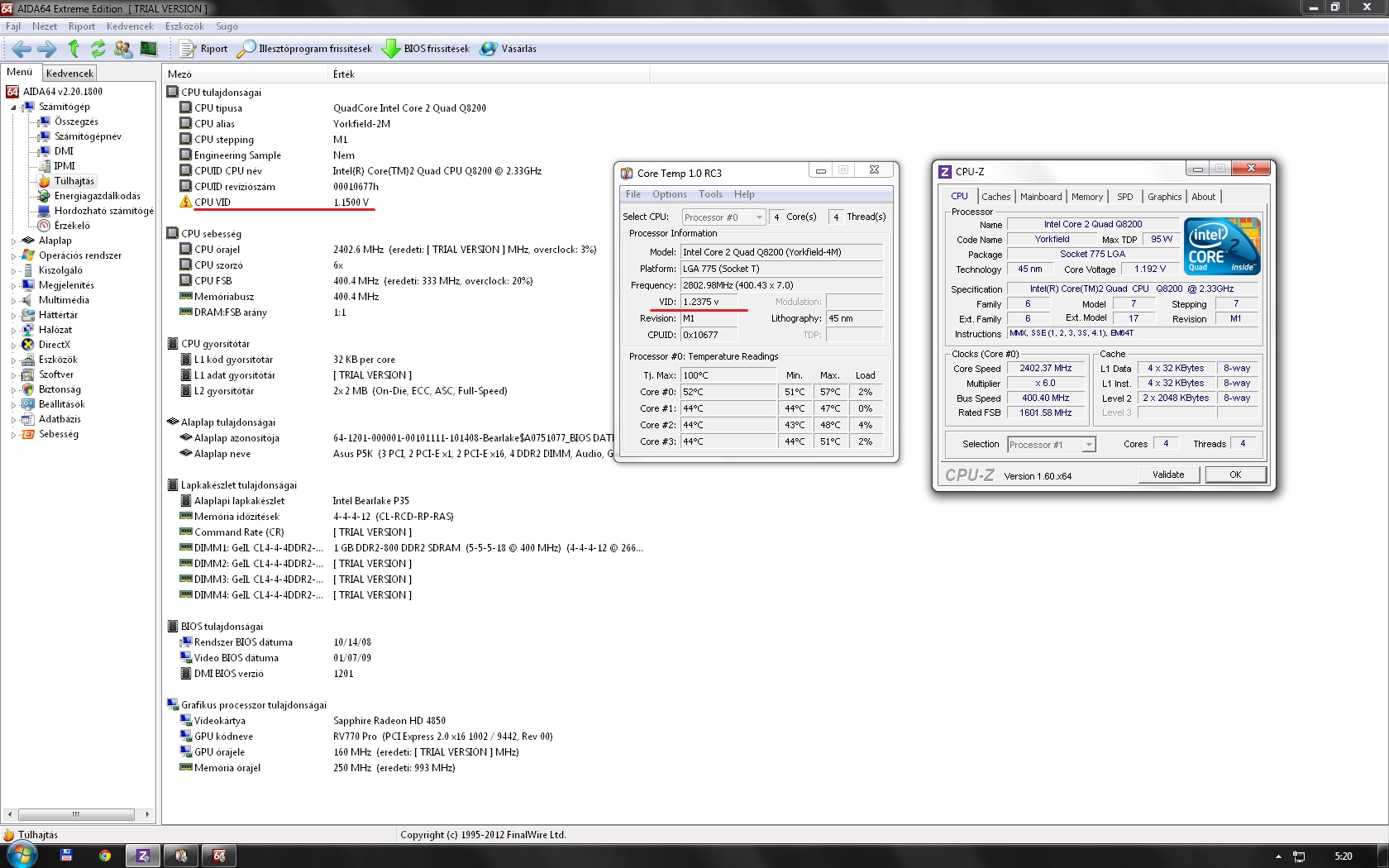The image size is (1389, 868).
Task: Switch to CPU-Z About tab
Action: pyautogui.click(x=1204, y=197)
